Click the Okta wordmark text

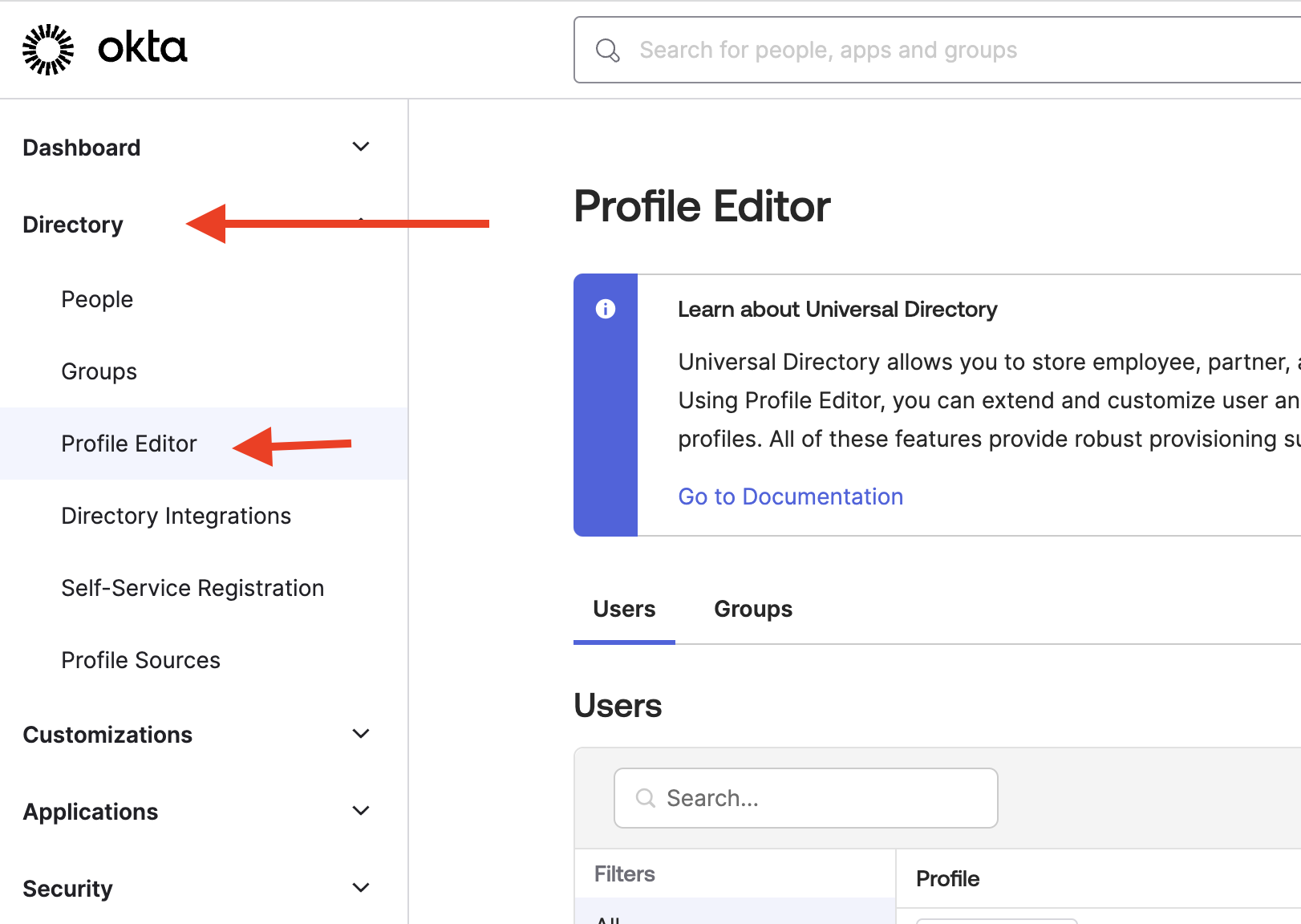143,48
